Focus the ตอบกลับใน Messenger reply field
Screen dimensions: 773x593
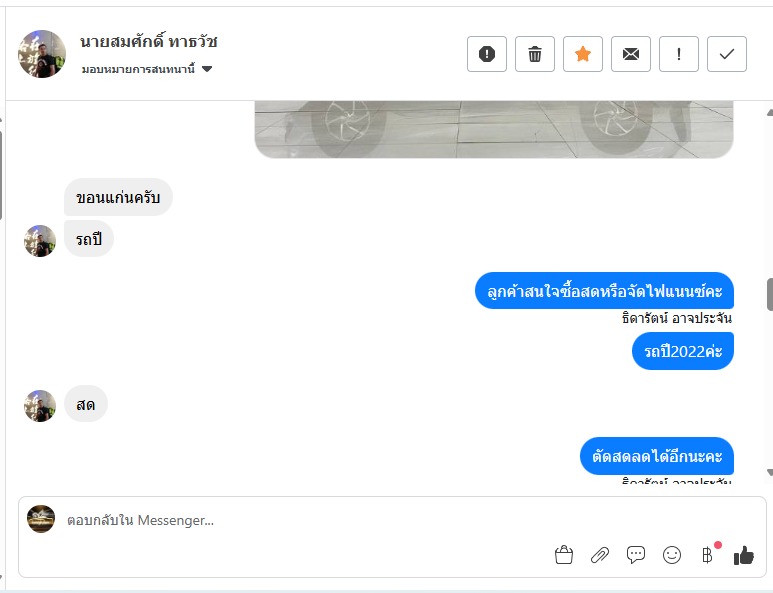300,520
